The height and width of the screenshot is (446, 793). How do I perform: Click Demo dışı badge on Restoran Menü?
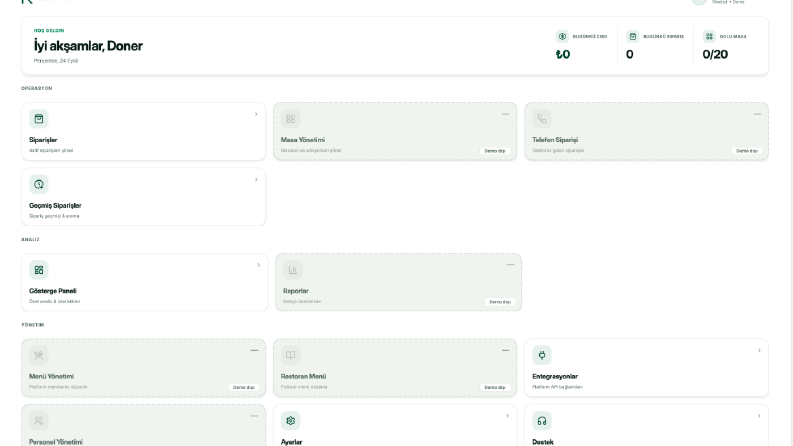pos(495,387)
